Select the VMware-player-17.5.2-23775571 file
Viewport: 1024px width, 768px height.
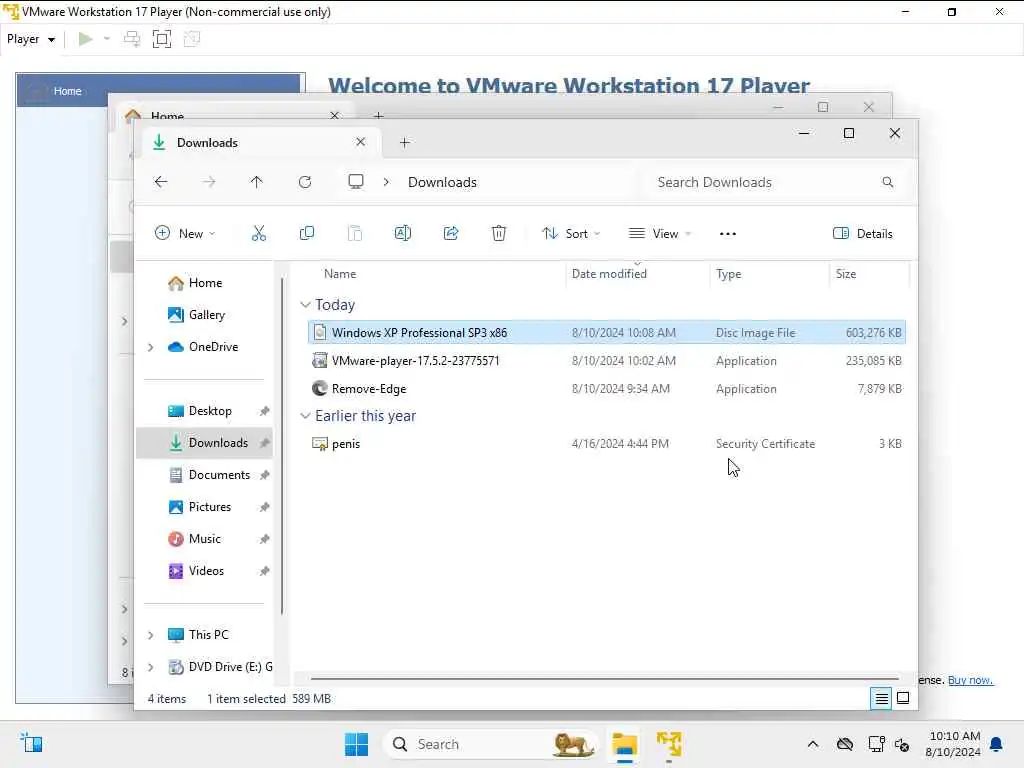point(607,360)
